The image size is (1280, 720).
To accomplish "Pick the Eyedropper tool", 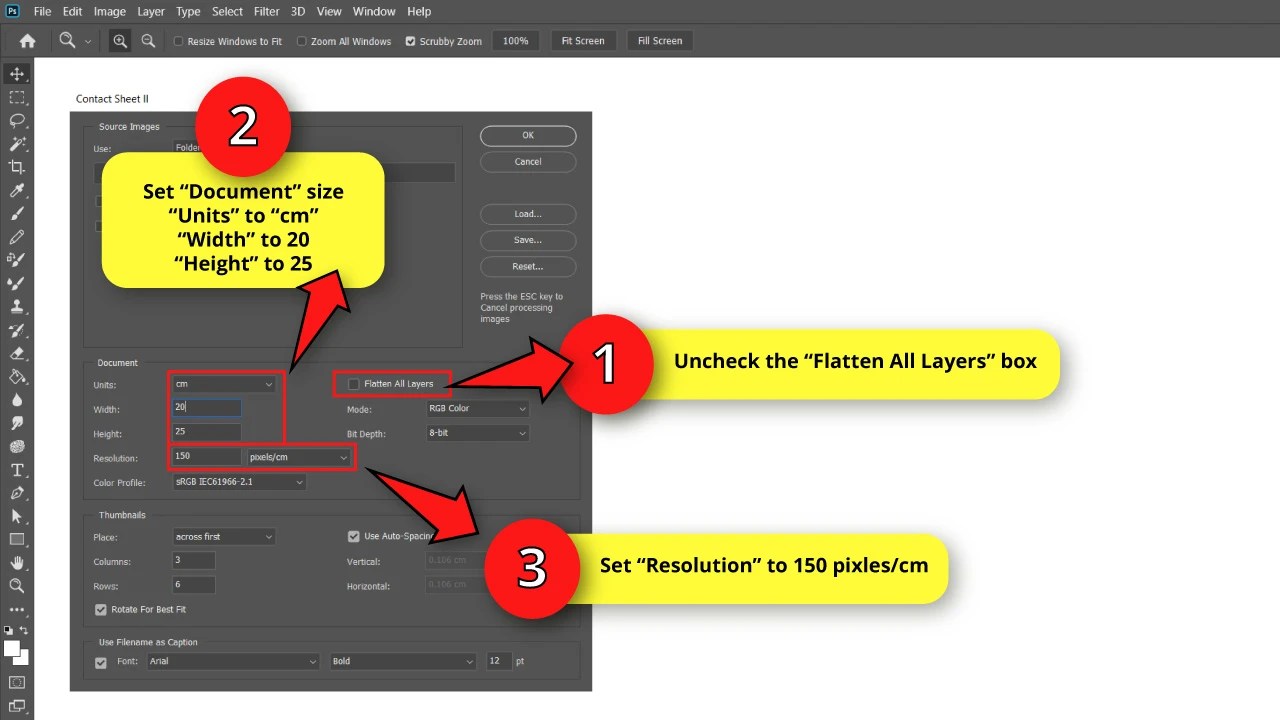I will [16, 191].
